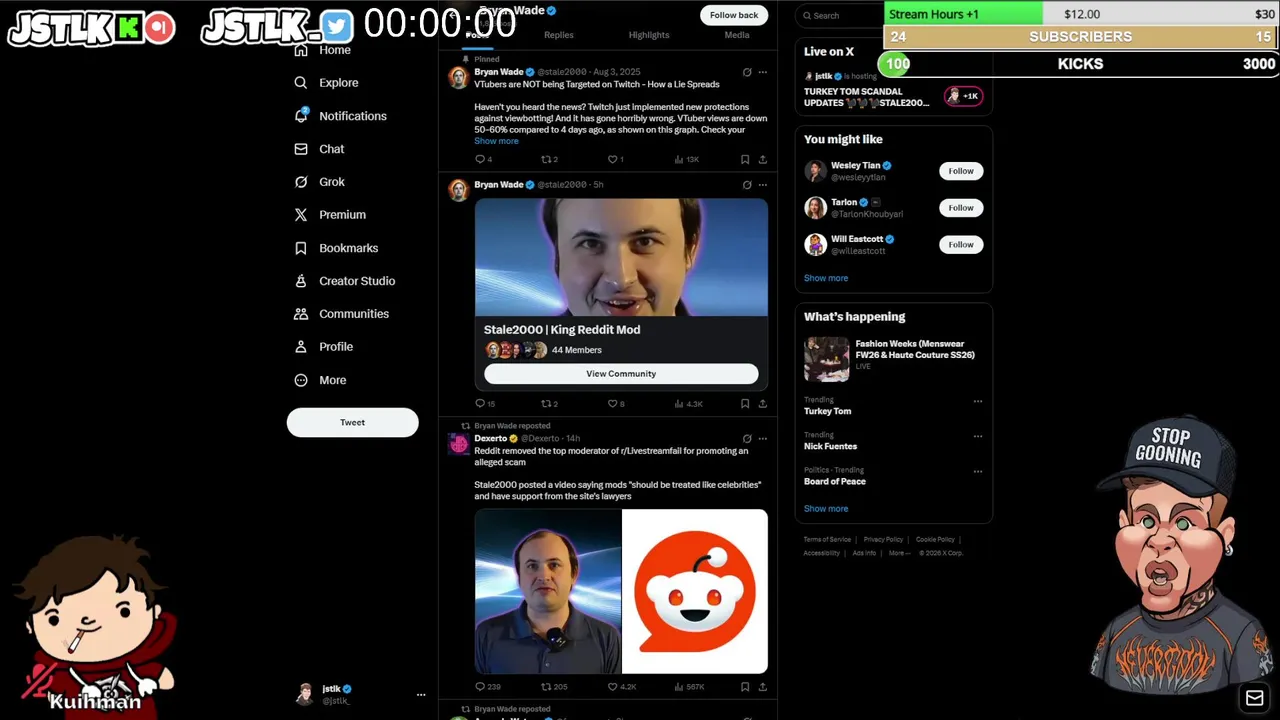Open Grok icon on the Dexerto post

pos(747,438)
